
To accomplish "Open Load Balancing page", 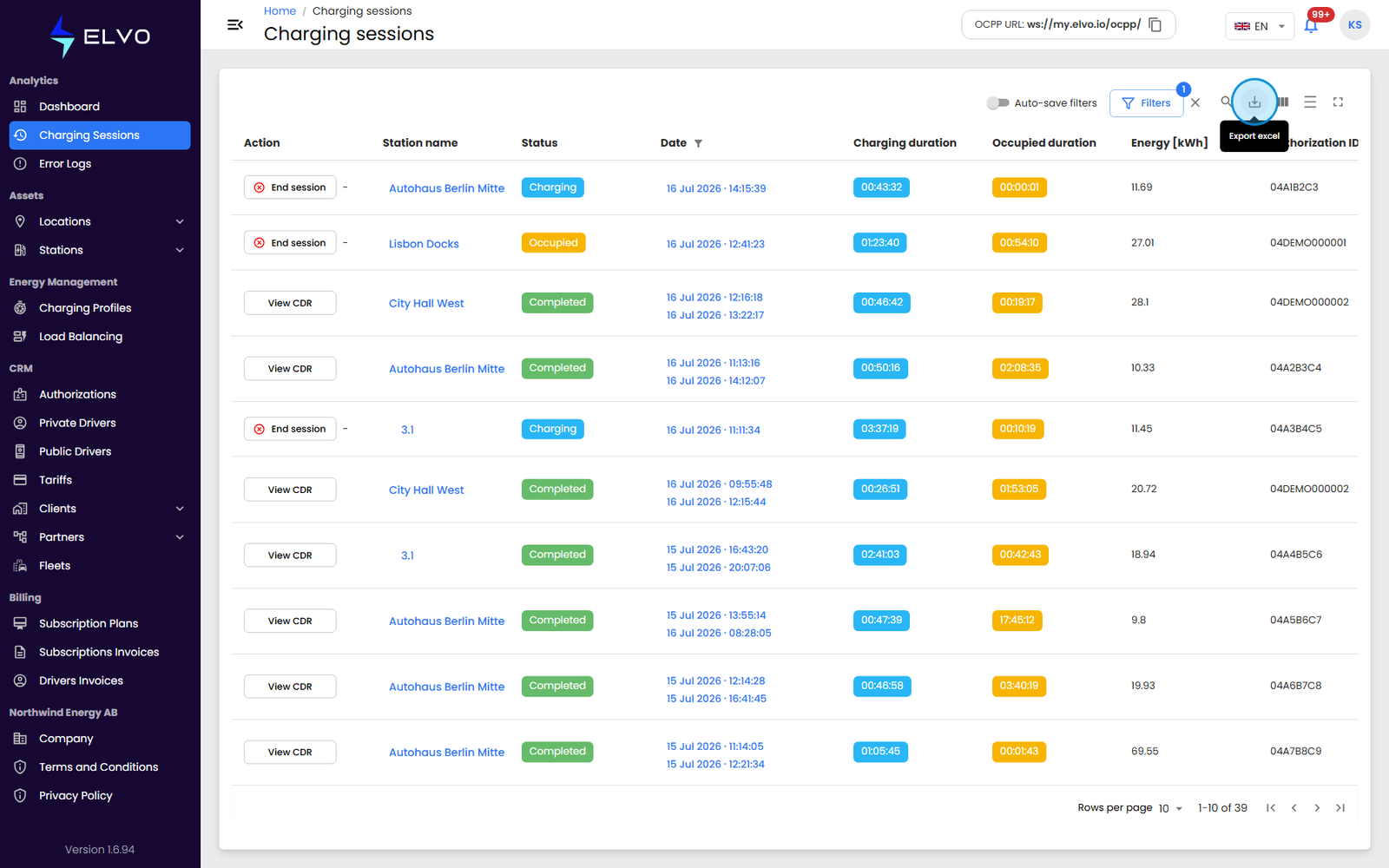I will [100, 337].
